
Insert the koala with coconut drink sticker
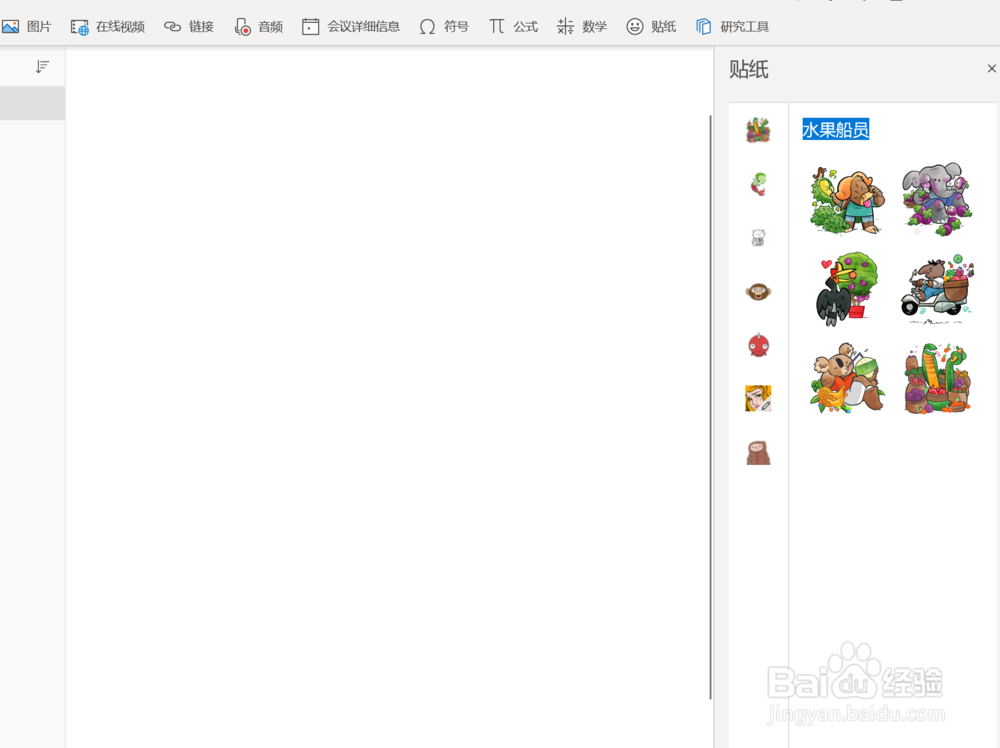tap(847, 378)
